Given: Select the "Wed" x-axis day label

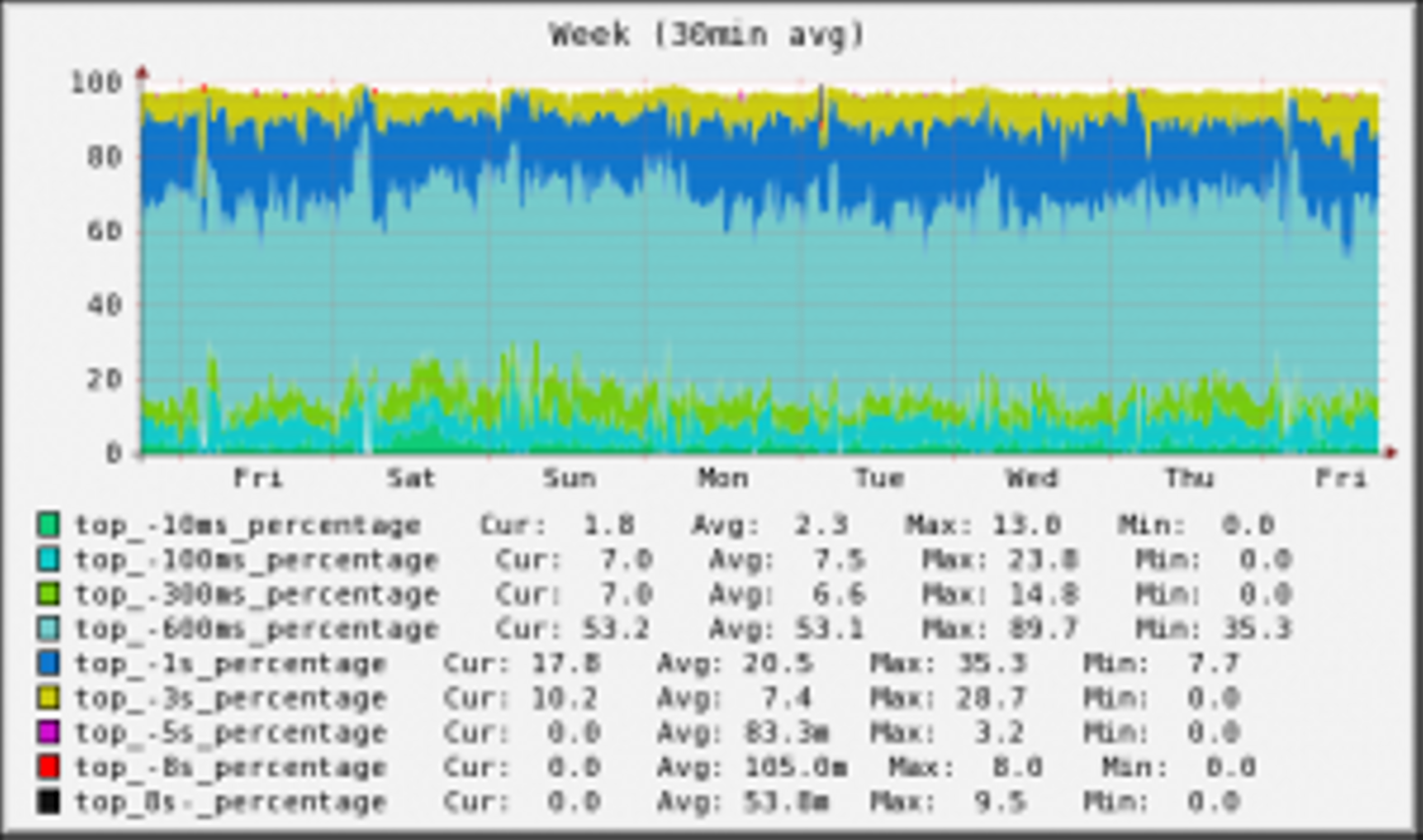Looking at the screenshot, I should [1033, 478].
